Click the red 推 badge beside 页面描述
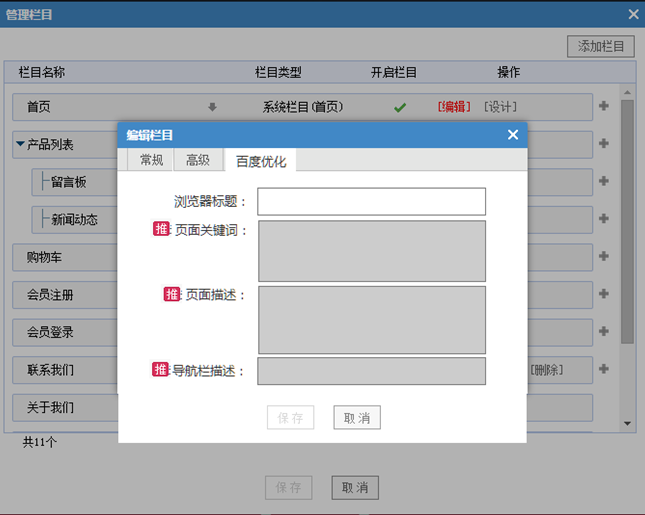The height and width of the screenshot is (515, 645). coord(172,294)
